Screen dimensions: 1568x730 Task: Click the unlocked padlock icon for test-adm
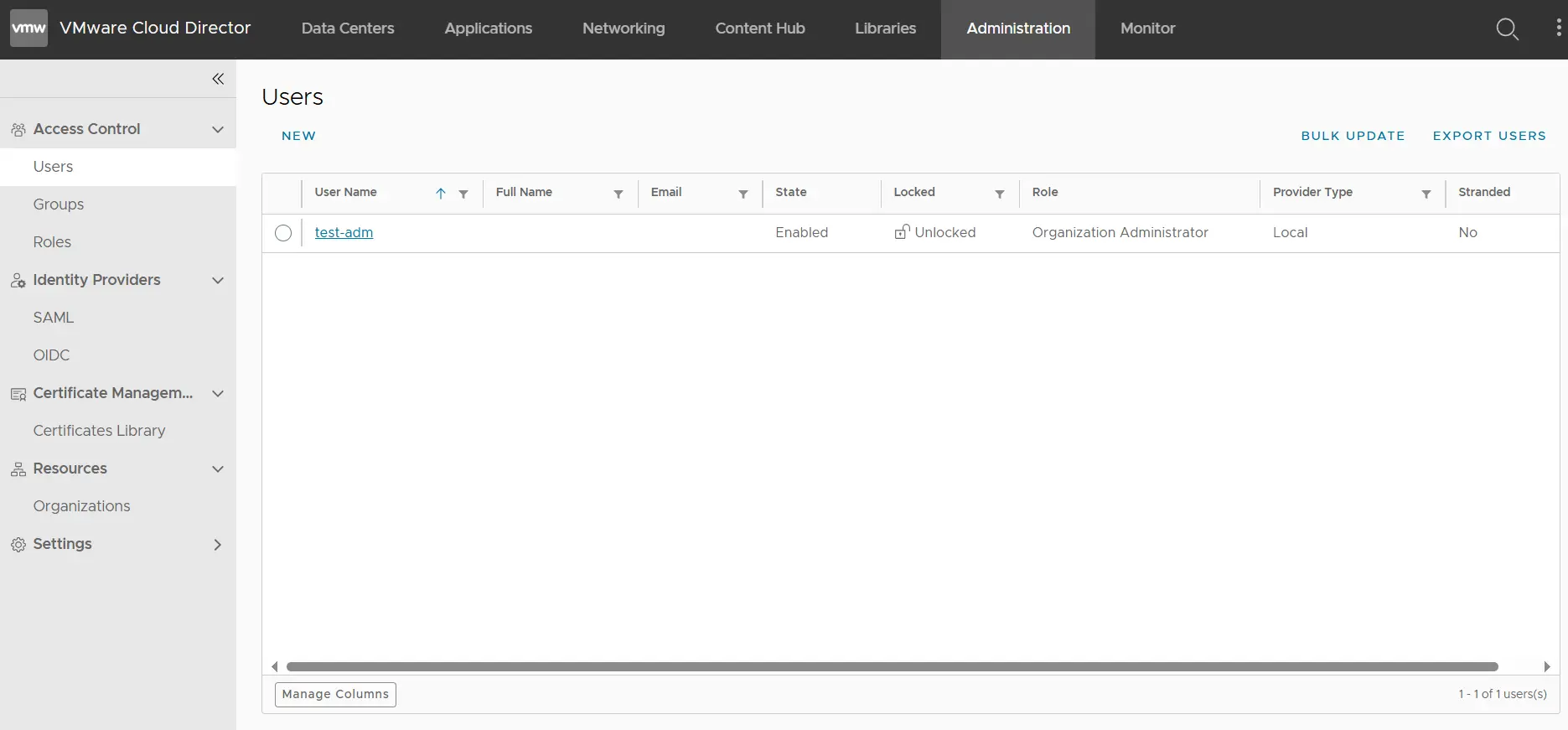tap(902, 232)
